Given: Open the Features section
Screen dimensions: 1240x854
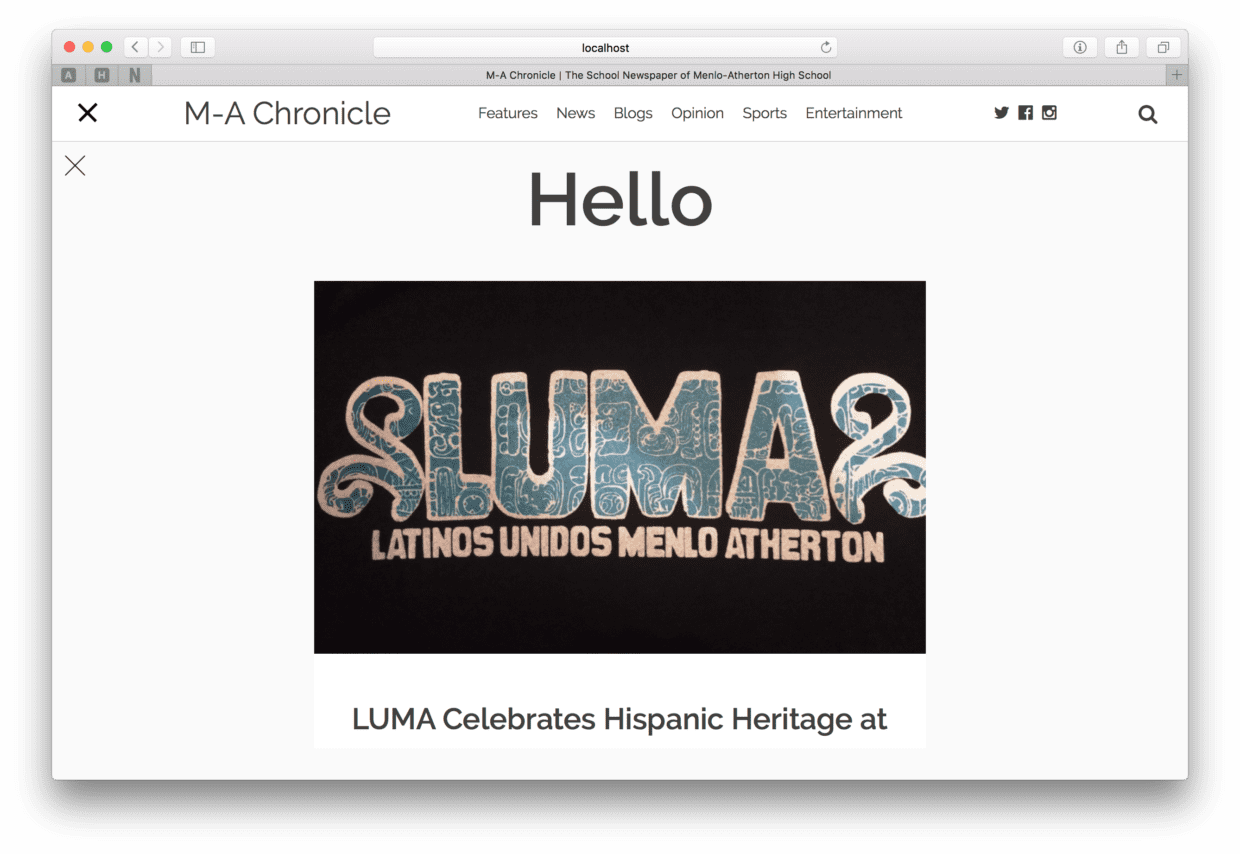Looking at the screenshot, I should pyautogui.click(x=507, y=113).
